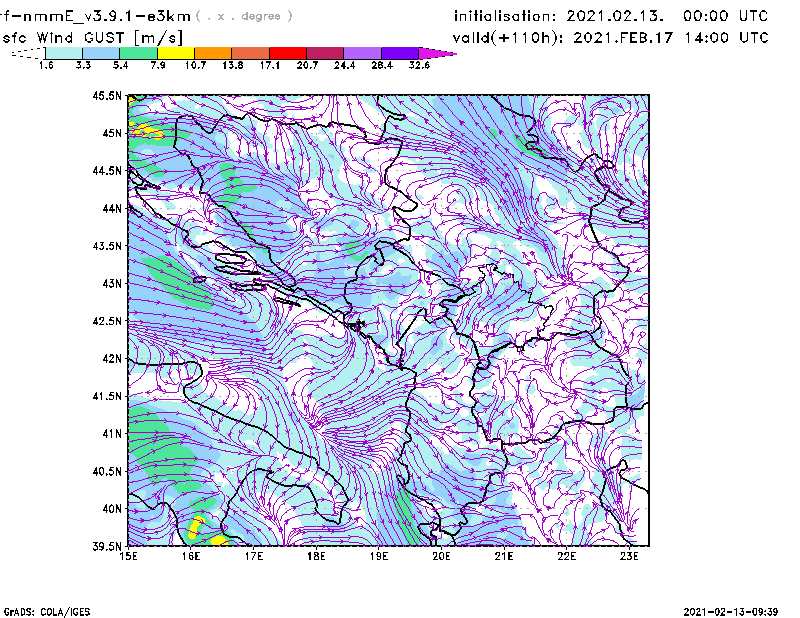Click the light blue 3.3–5.4 legend swatch
800x618 pixels.
(x=101, y=53)
